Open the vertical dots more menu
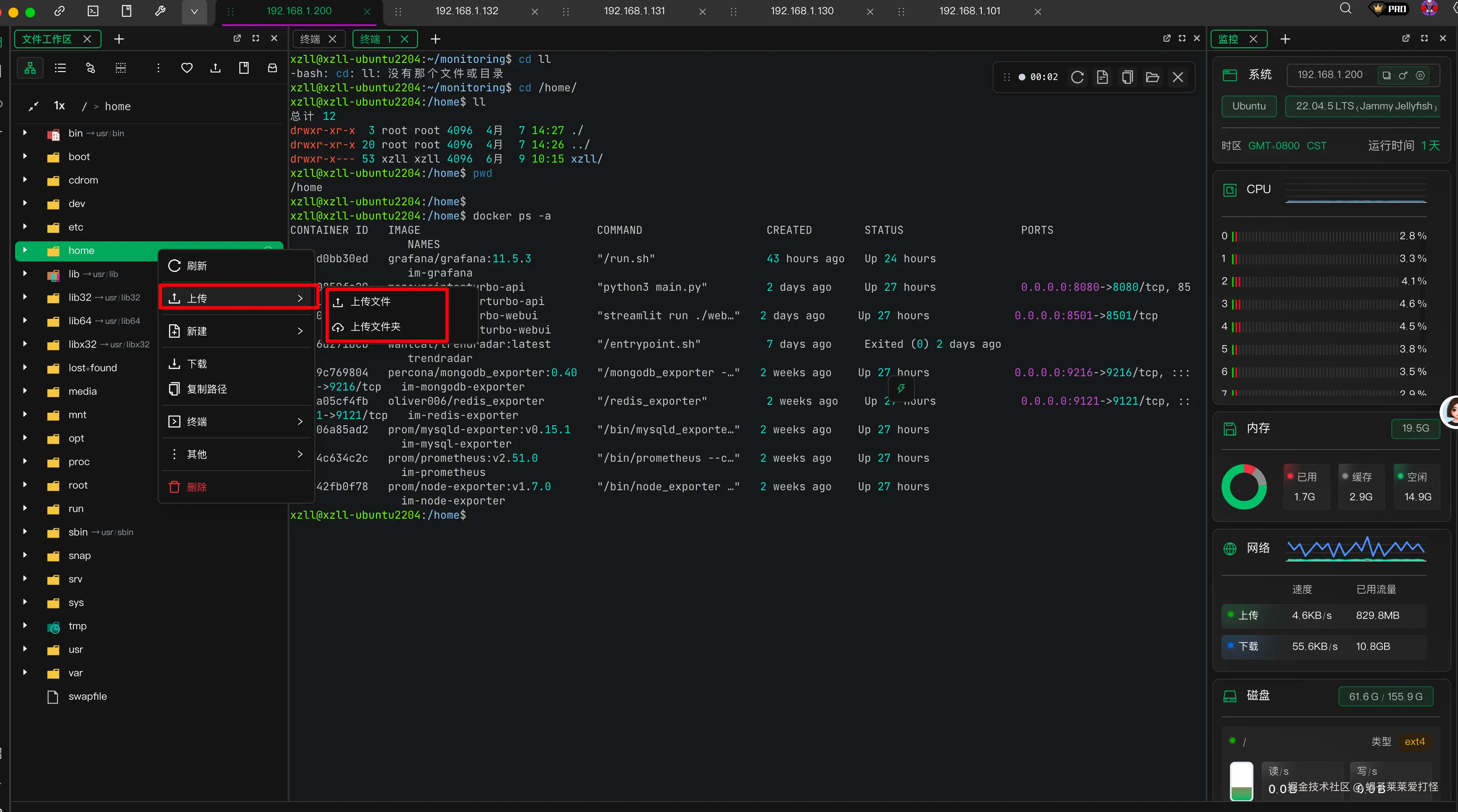This screenshot has width=1458, height=812. click(x=158, y=68)
